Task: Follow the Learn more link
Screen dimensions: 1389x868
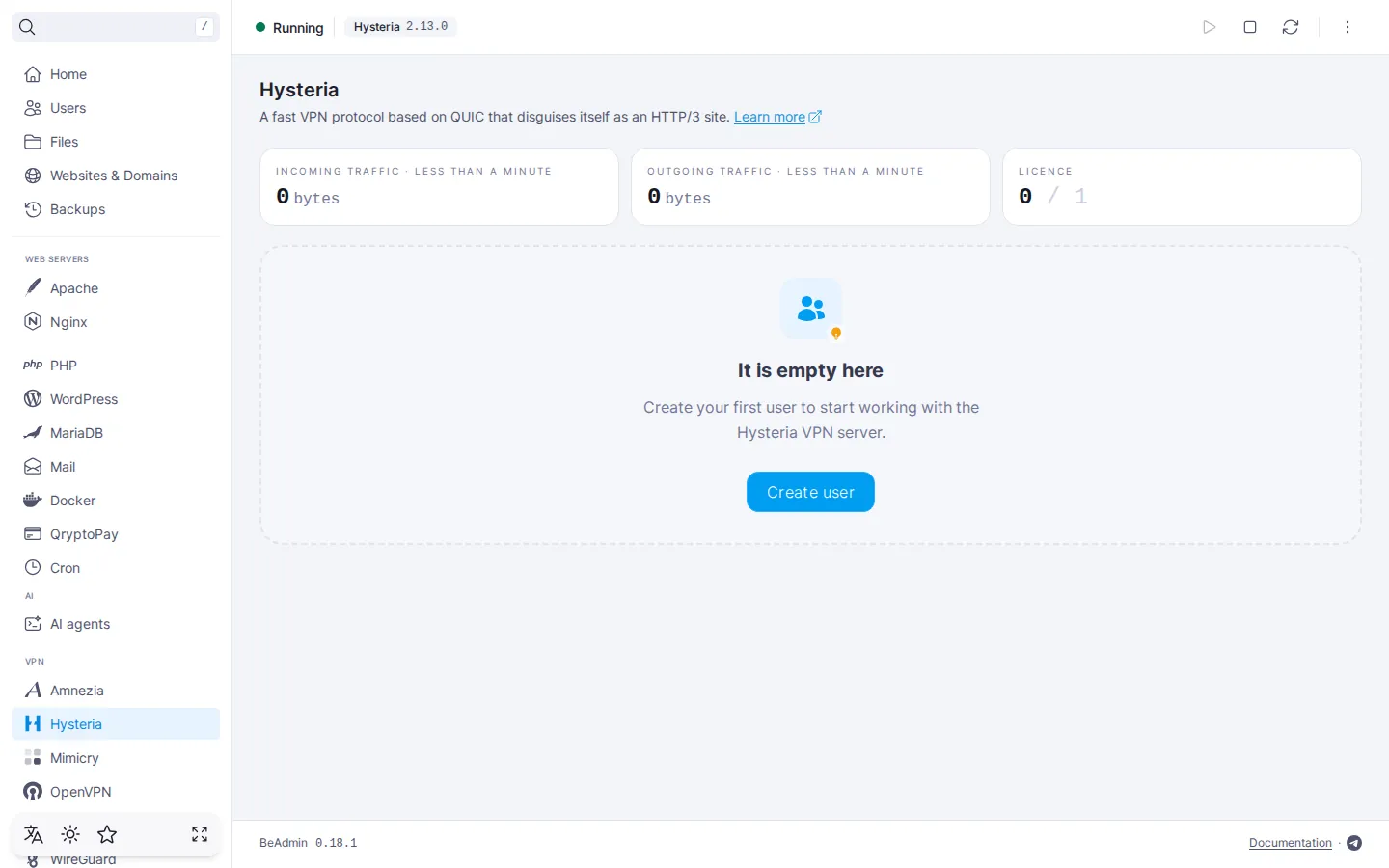Action: (777, 117)
